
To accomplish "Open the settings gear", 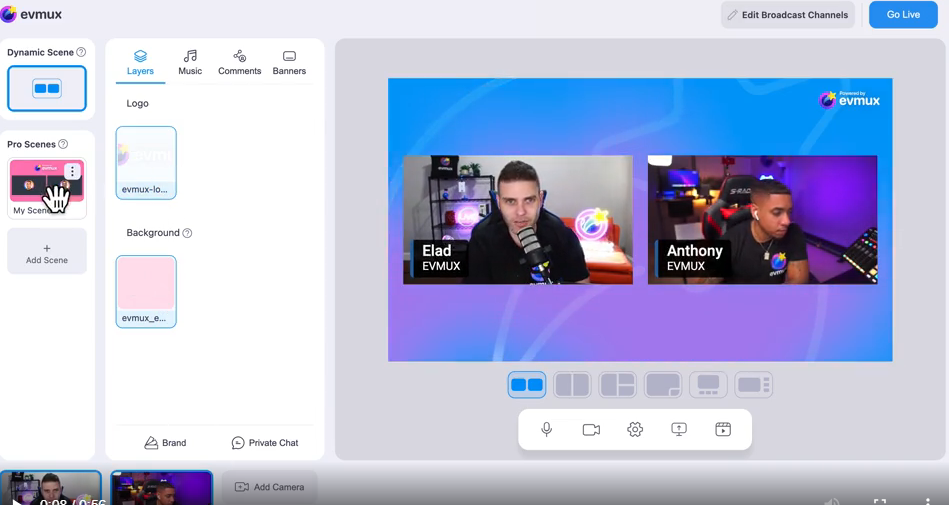I will pyautogui.click(x=635, y=429).
